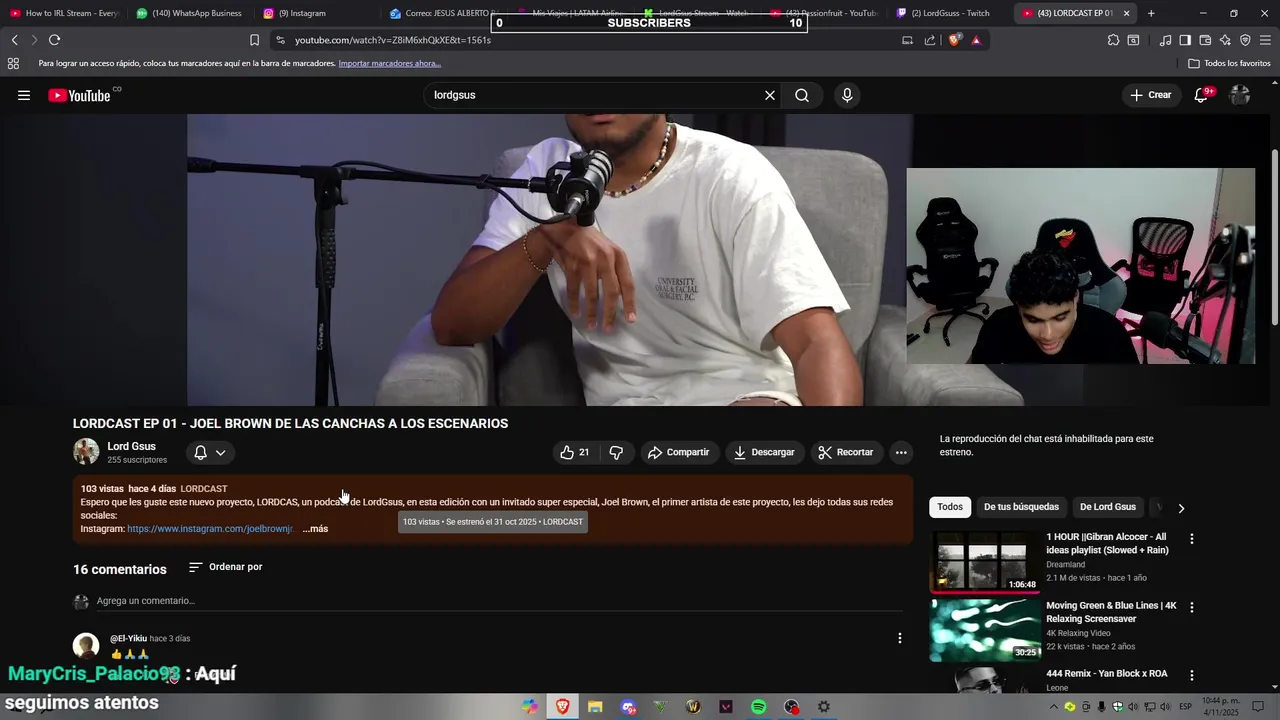Viewport: 1280px width, 720px height.
Task: Open a new browser tab
Action: (1151, 13)
